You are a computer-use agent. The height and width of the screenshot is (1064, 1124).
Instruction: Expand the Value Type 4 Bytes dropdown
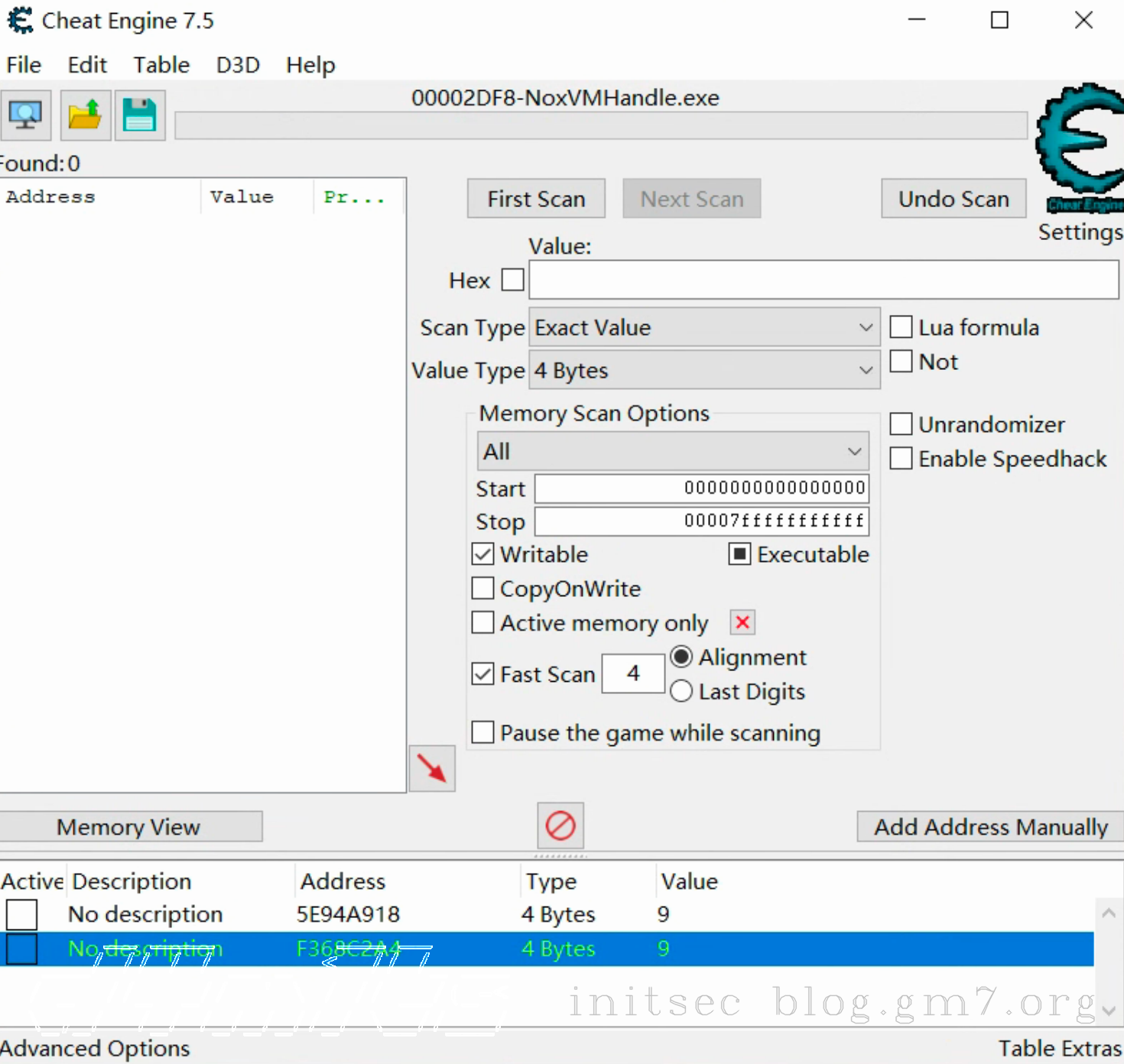[x=703, y=371]
